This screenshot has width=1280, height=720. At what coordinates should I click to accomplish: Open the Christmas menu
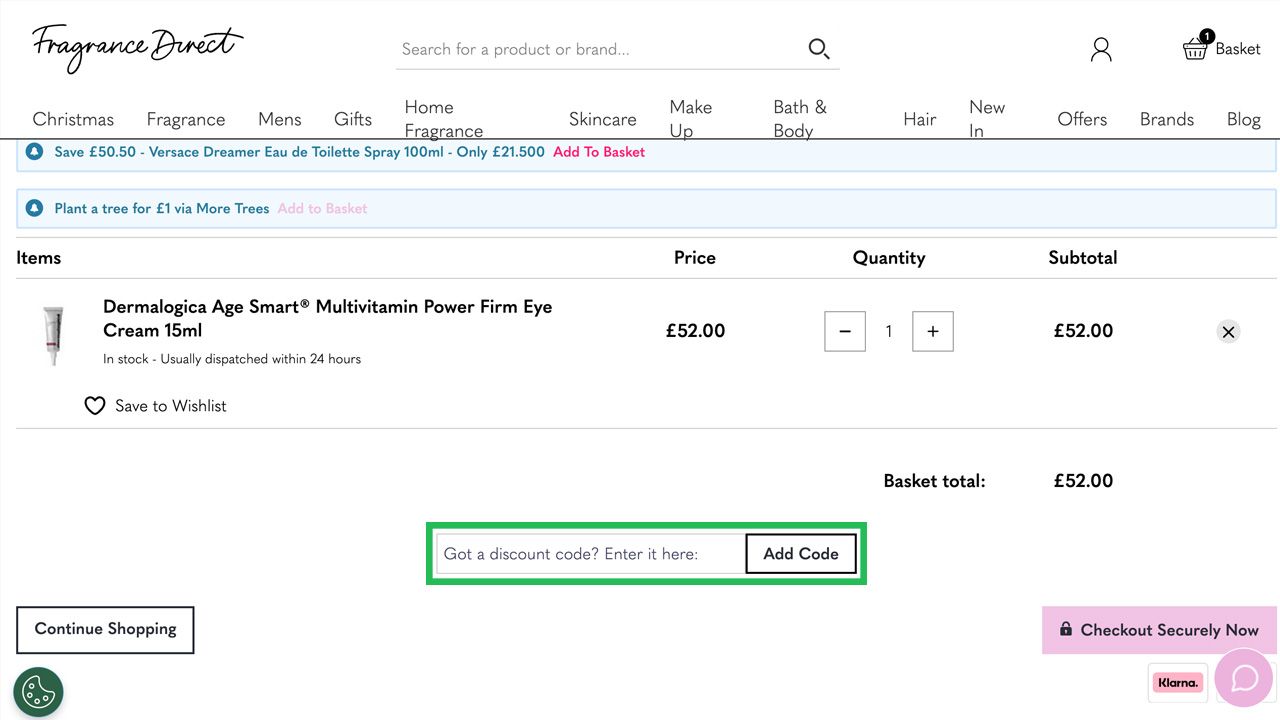[73, 119]
